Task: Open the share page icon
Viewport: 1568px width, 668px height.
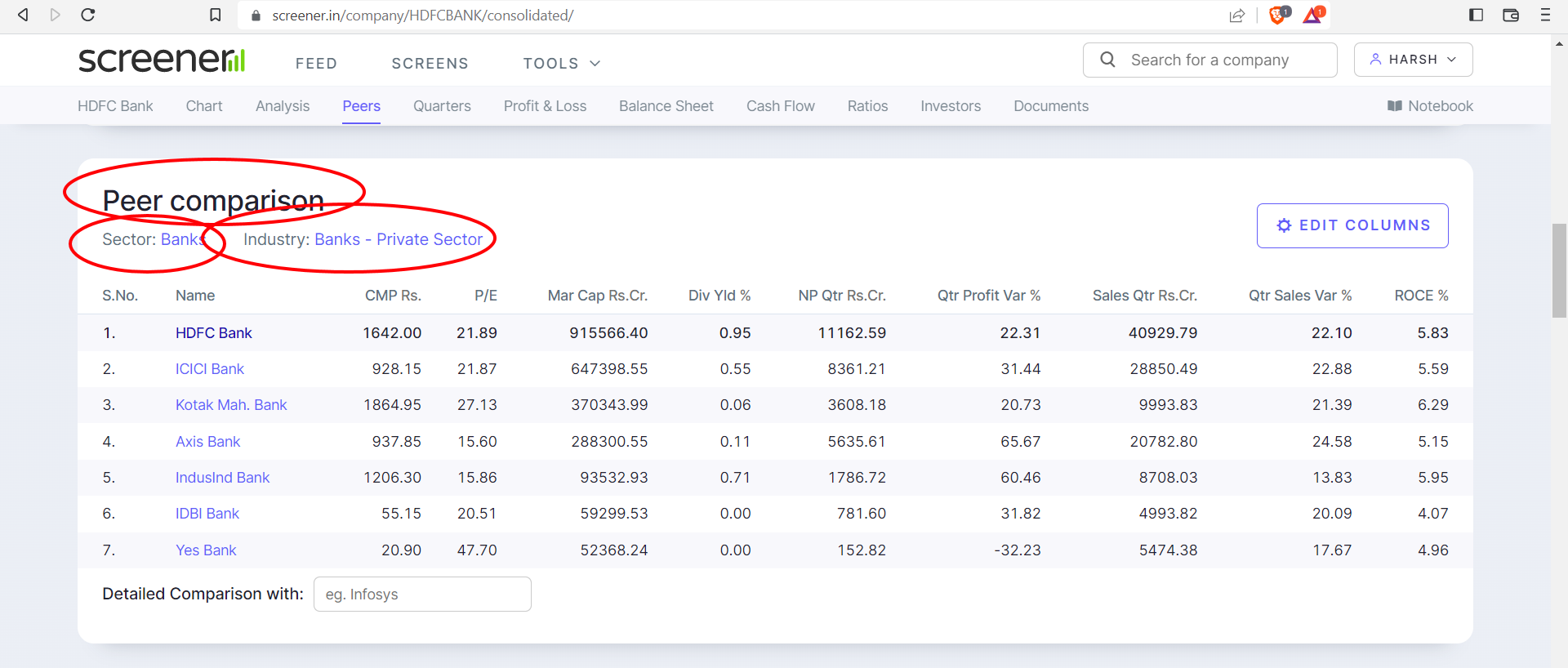Action: coord(1237,16)
